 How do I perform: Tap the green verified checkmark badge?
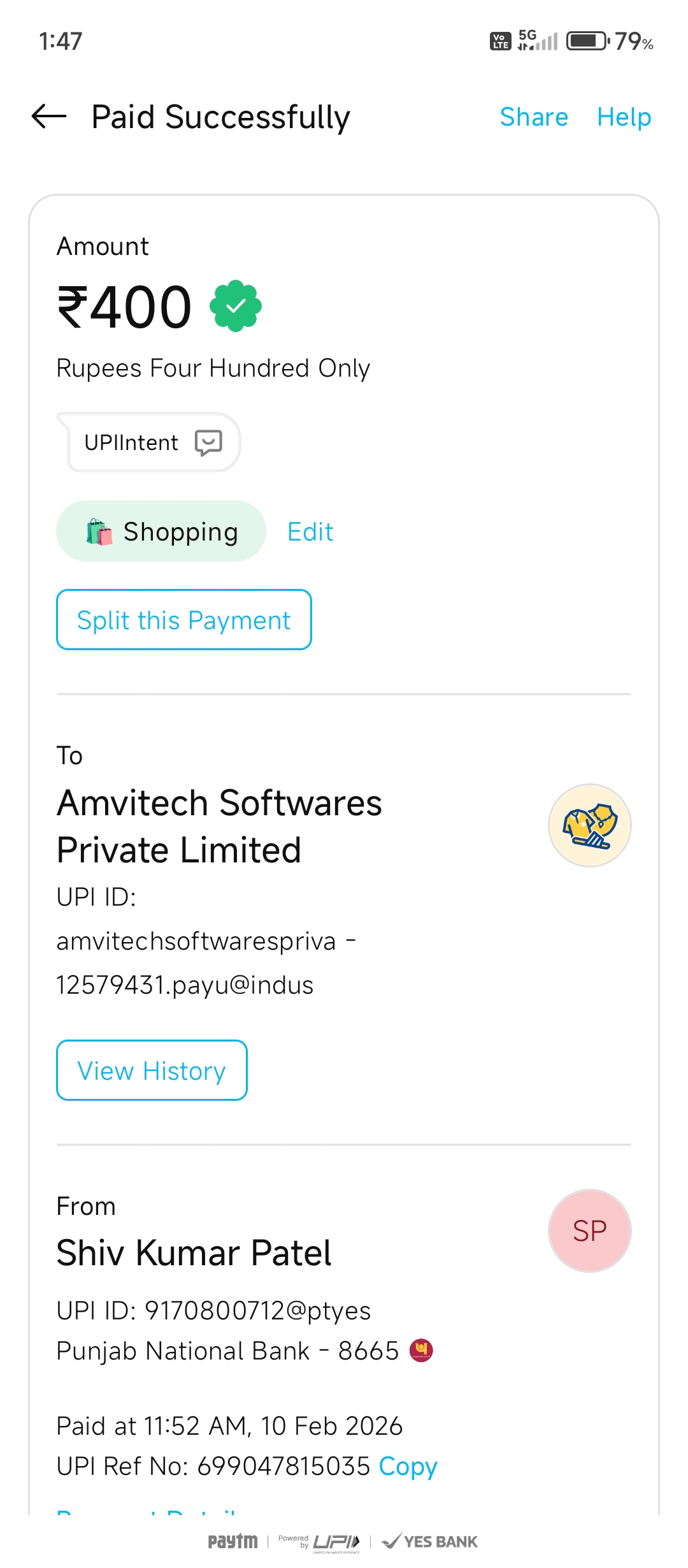point(236,307)
